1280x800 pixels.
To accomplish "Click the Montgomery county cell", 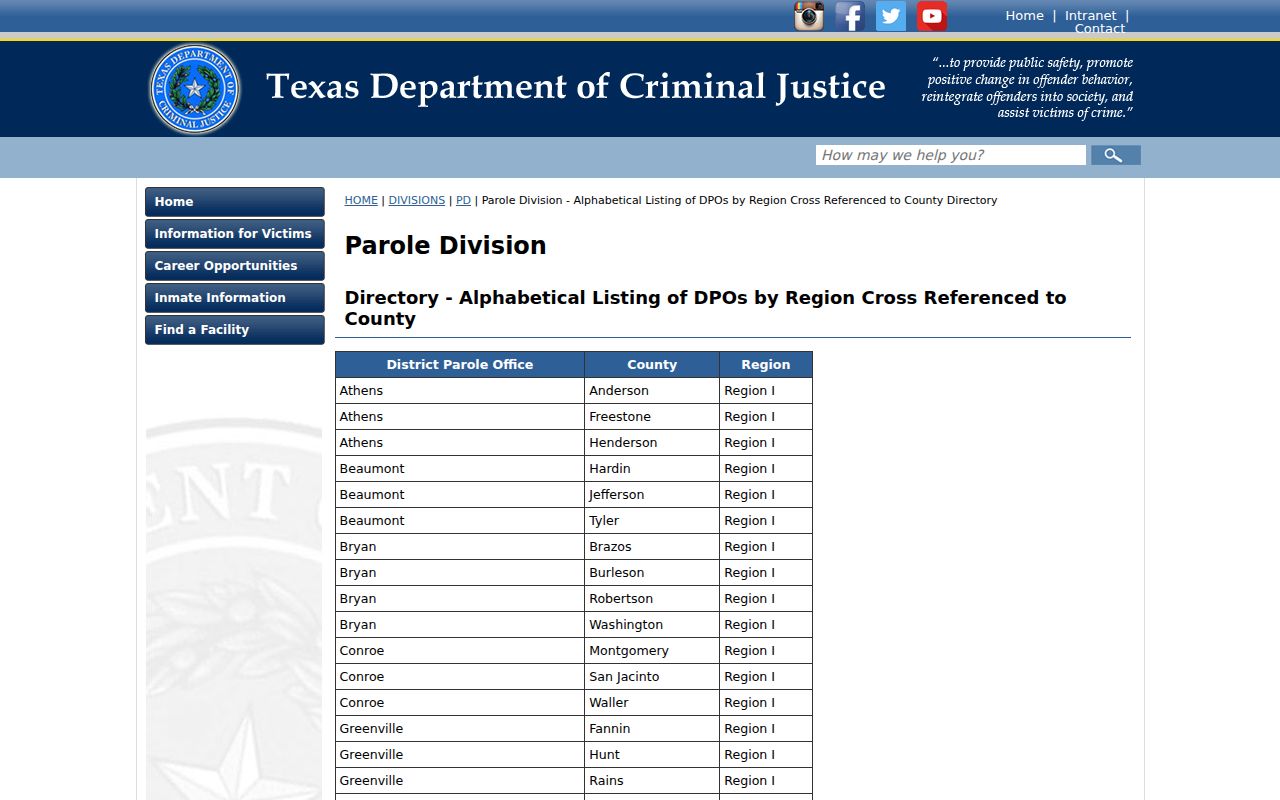I will click(x=652, y=651).
